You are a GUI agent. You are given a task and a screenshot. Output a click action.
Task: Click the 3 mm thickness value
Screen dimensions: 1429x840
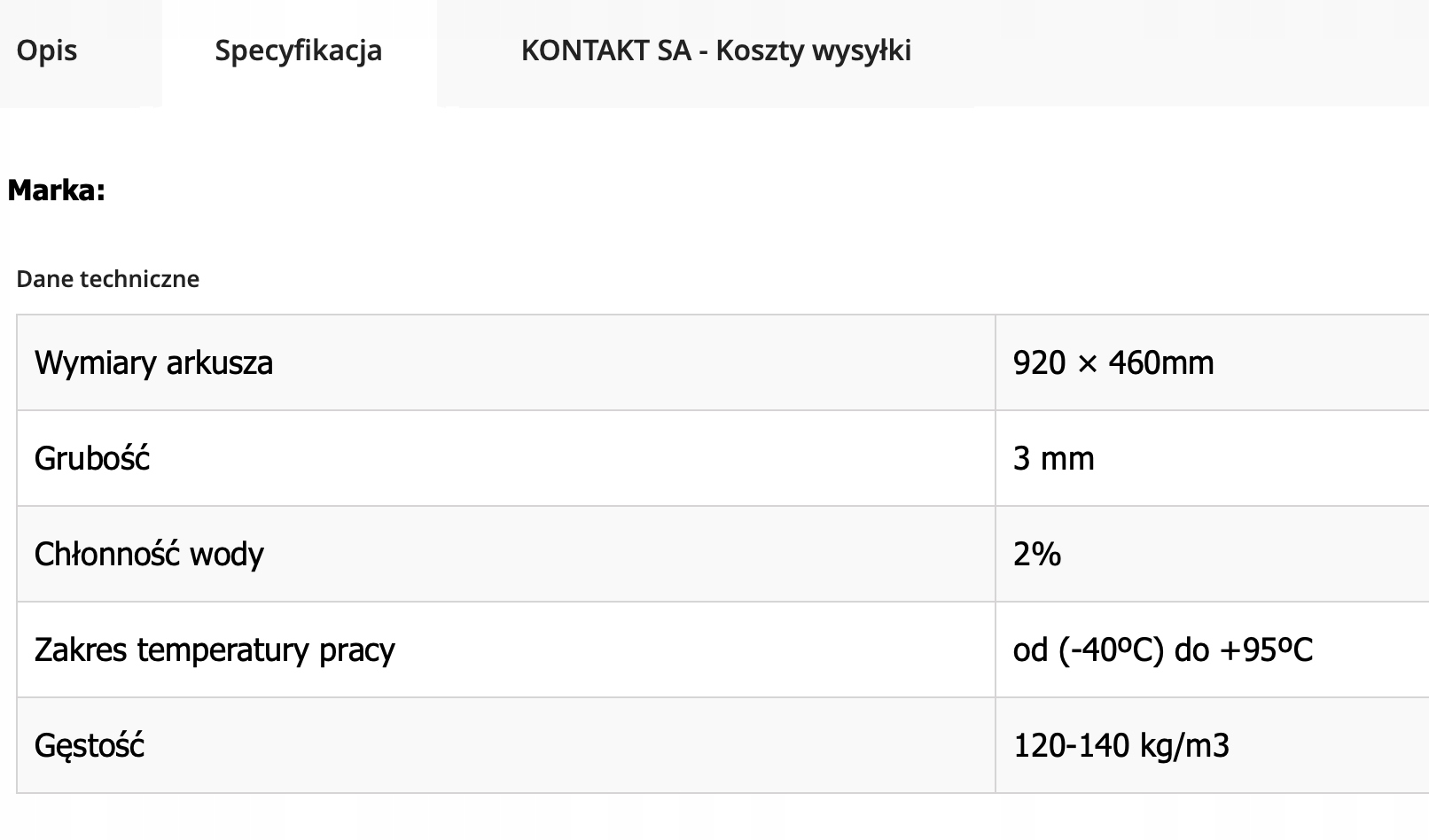click(x=1053, y=459)
